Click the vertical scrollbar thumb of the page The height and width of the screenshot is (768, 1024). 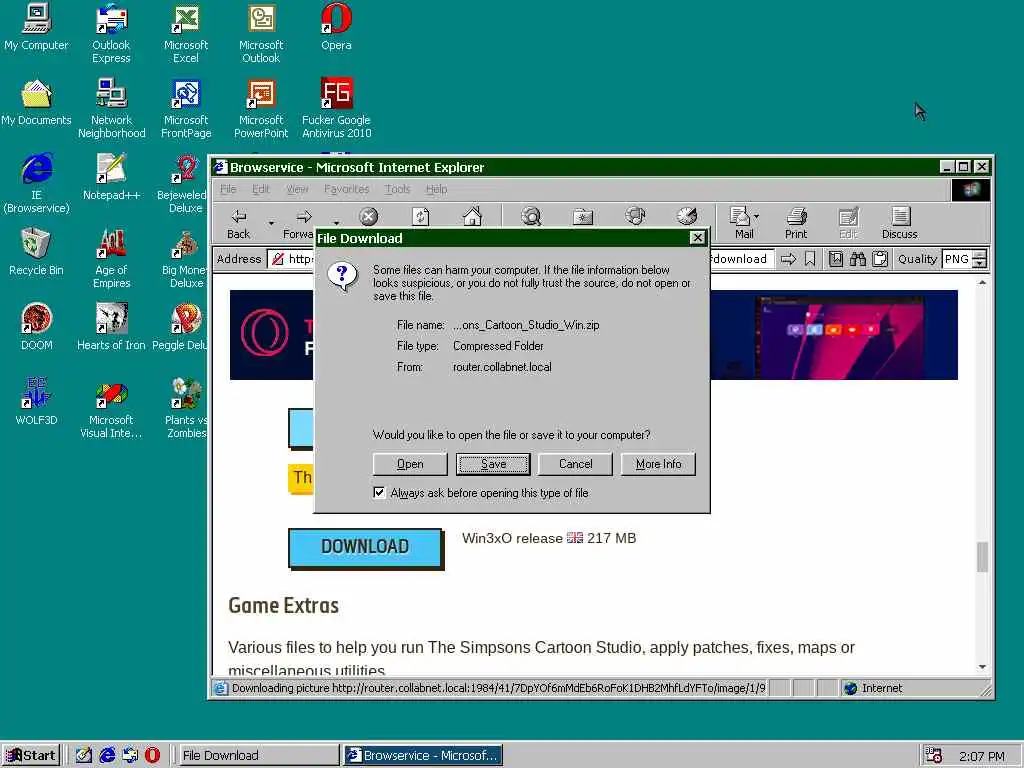pos(982,556)
